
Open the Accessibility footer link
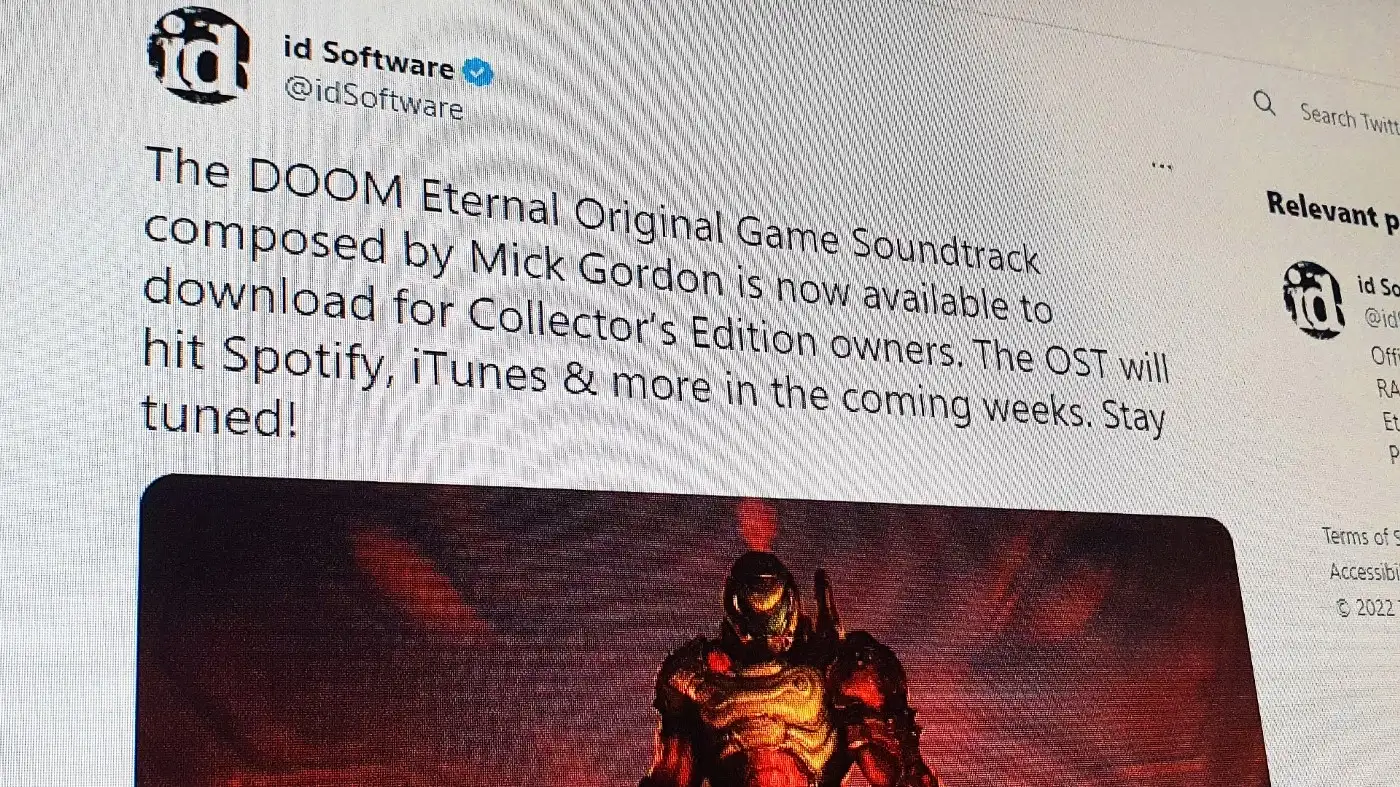[1364, 572]
